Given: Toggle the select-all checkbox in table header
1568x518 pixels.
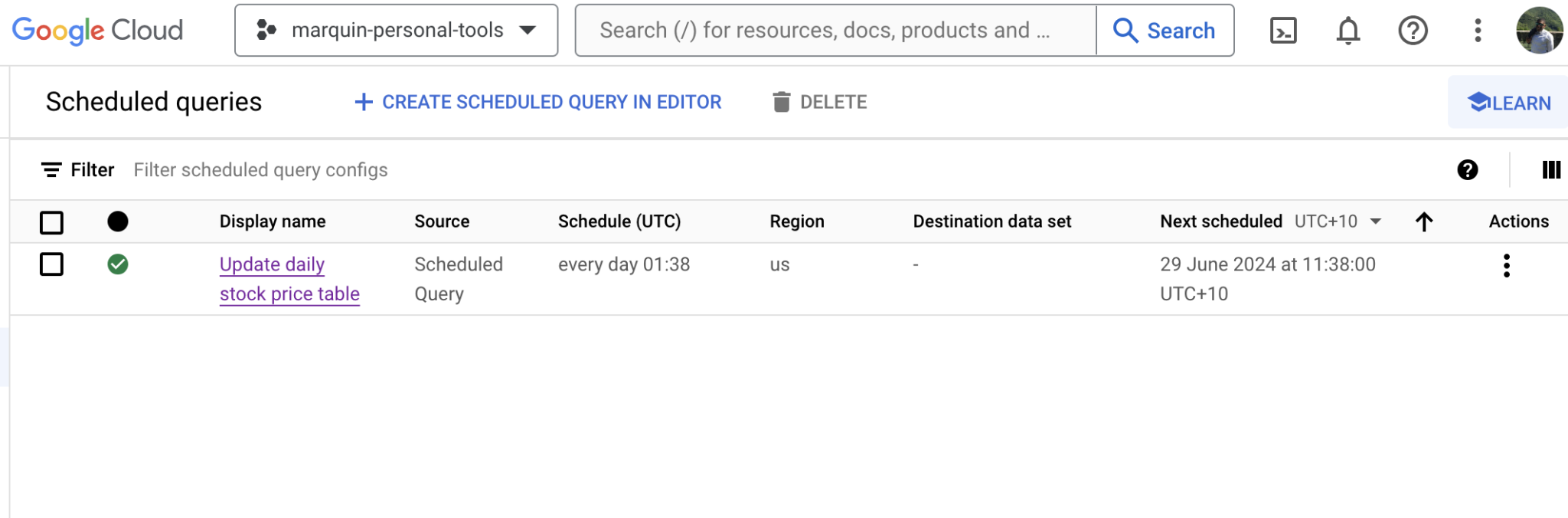Looking at the screenshot, I should click(51, 222).
